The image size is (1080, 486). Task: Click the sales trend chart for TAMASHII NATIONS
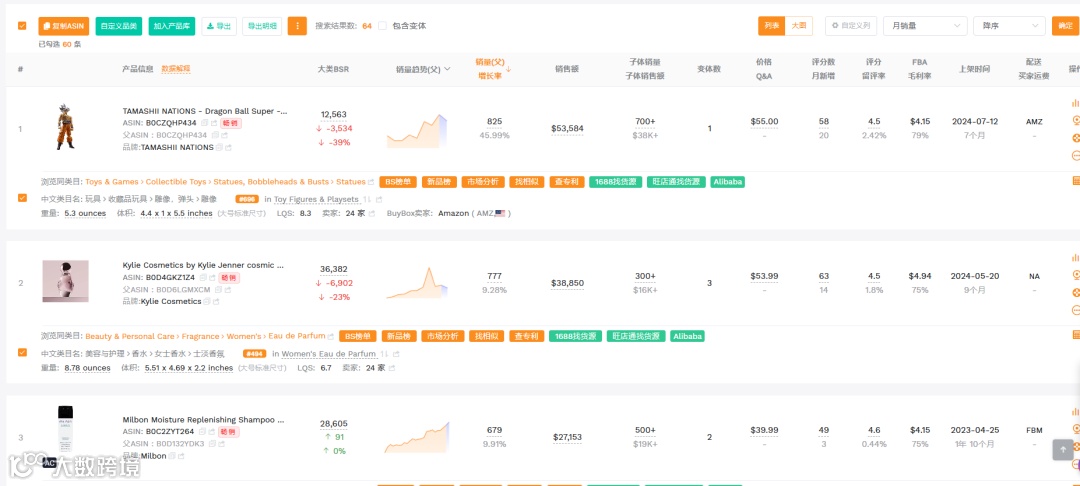417,131
